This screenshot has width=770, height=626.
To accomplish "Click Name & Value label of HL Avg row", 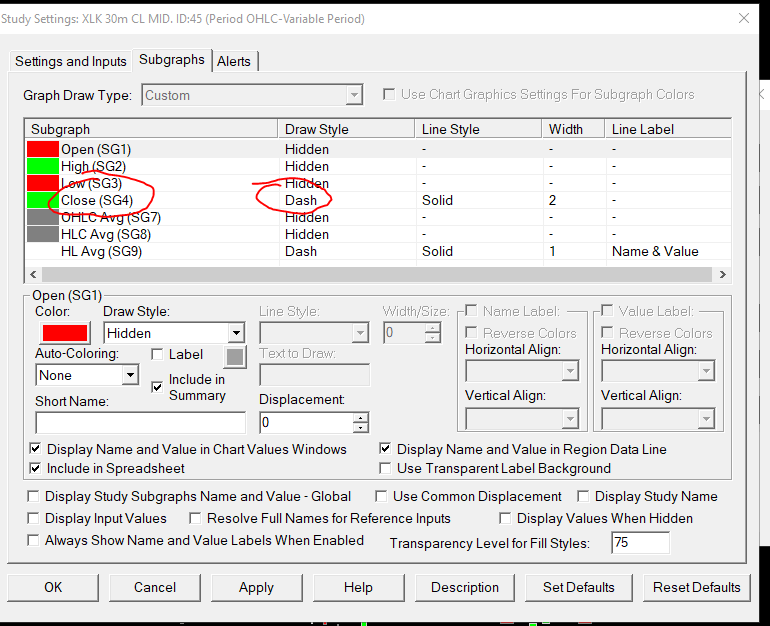I will tap(655, 251).
